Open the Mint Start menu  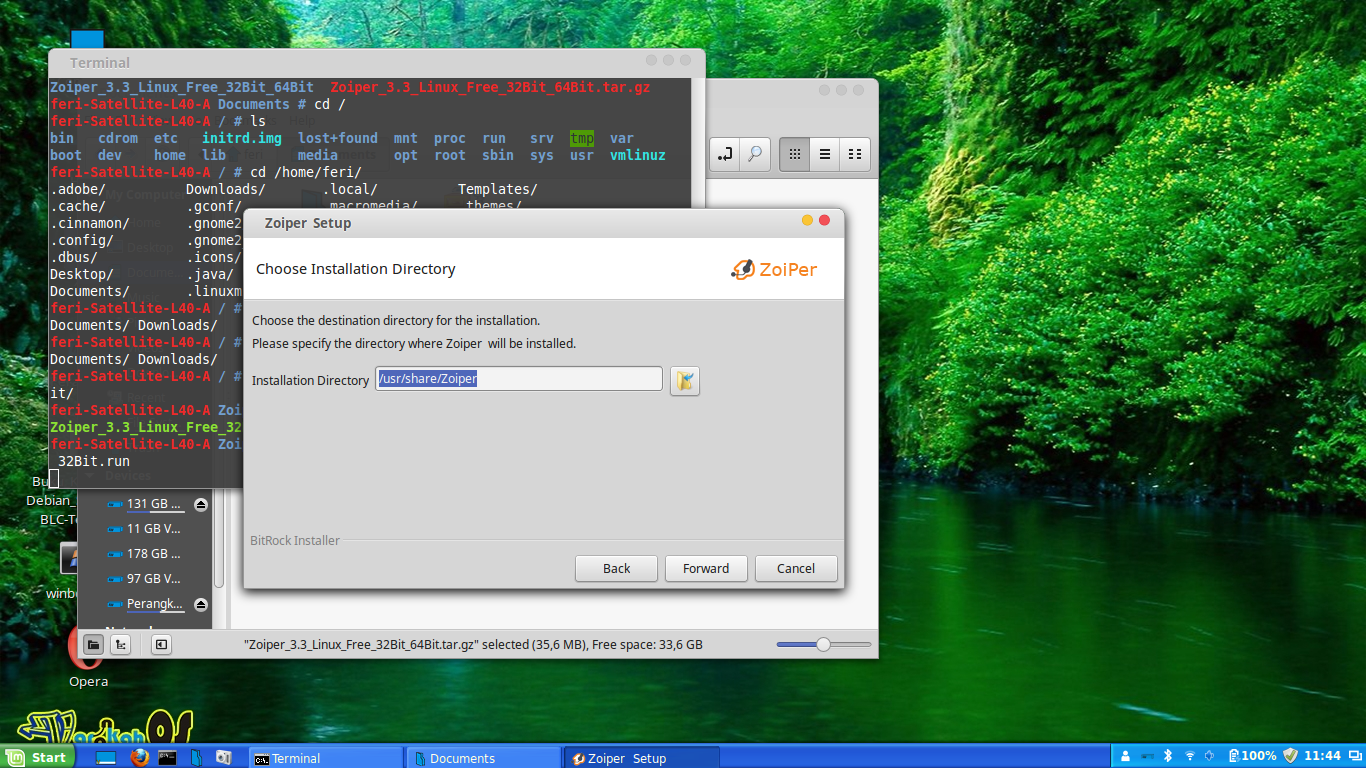click(x=38, y=757)
